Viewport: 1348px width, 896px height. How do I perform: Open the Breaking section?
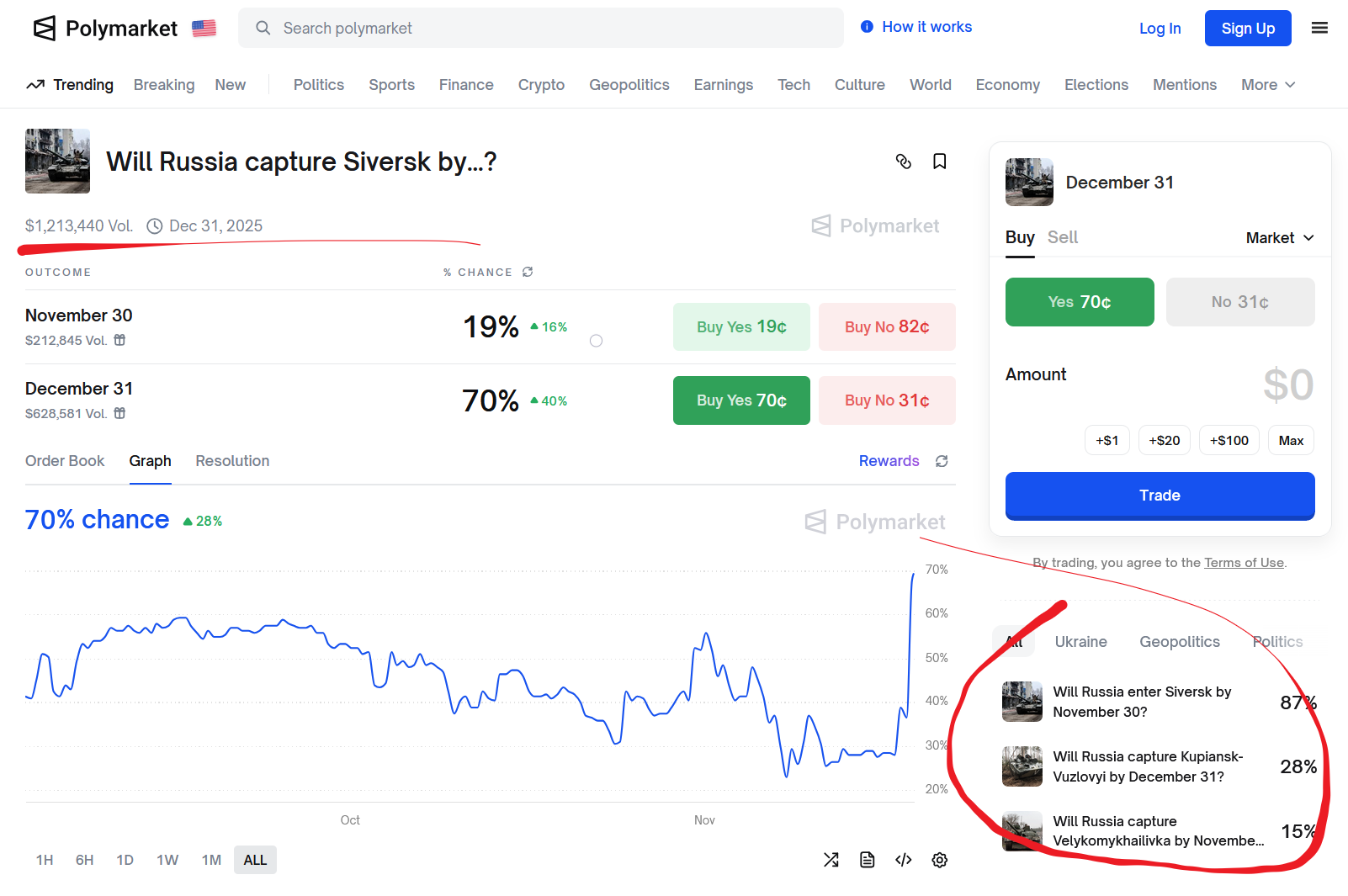click(x=164, y=85)
